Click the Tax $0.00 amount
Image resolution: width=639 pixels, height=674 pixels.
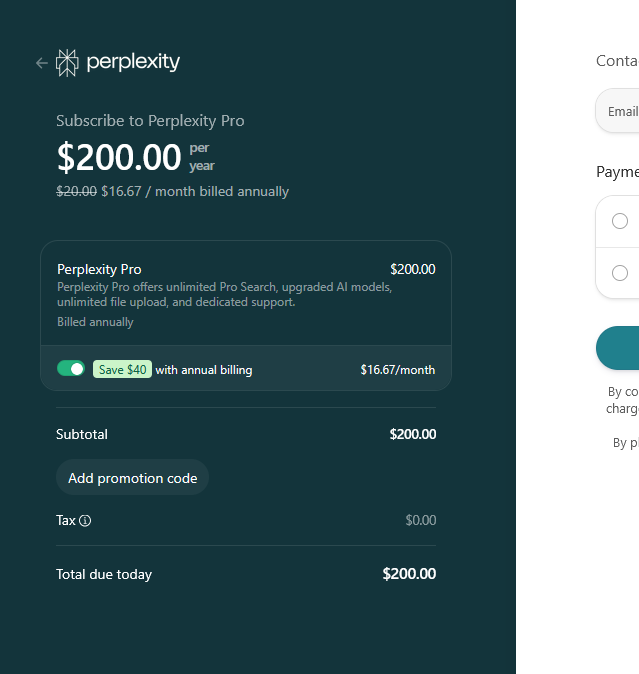pyautogui.click(x=421, y=521)
